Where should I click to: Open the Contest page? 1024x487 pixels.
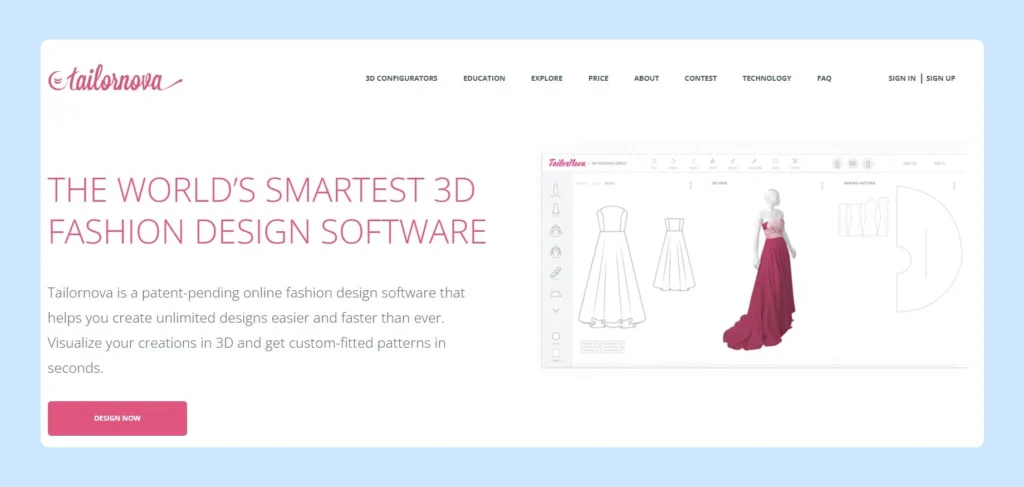(701, 78)
